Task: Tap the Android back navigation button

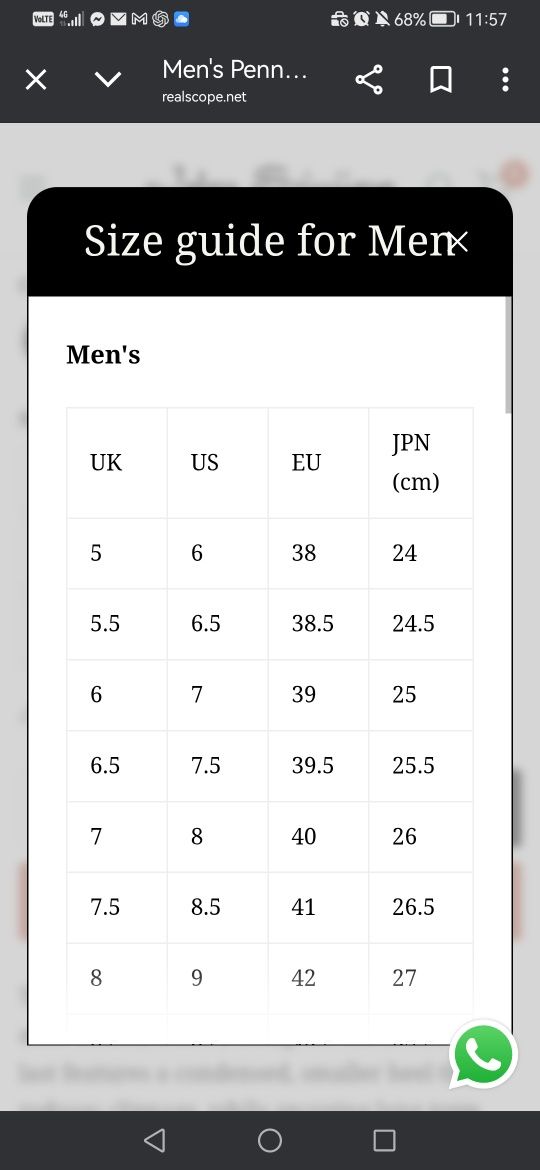Action: tap(154, 1139)
